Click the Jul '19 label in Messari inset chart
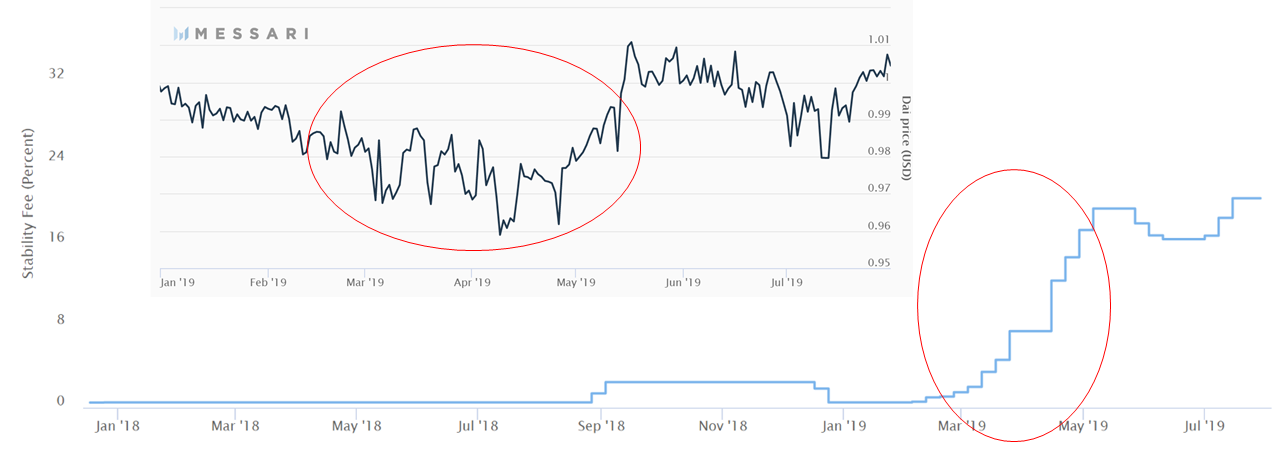Image resolution: width=1280 pixels, height=456 pixels. [787, 283]
